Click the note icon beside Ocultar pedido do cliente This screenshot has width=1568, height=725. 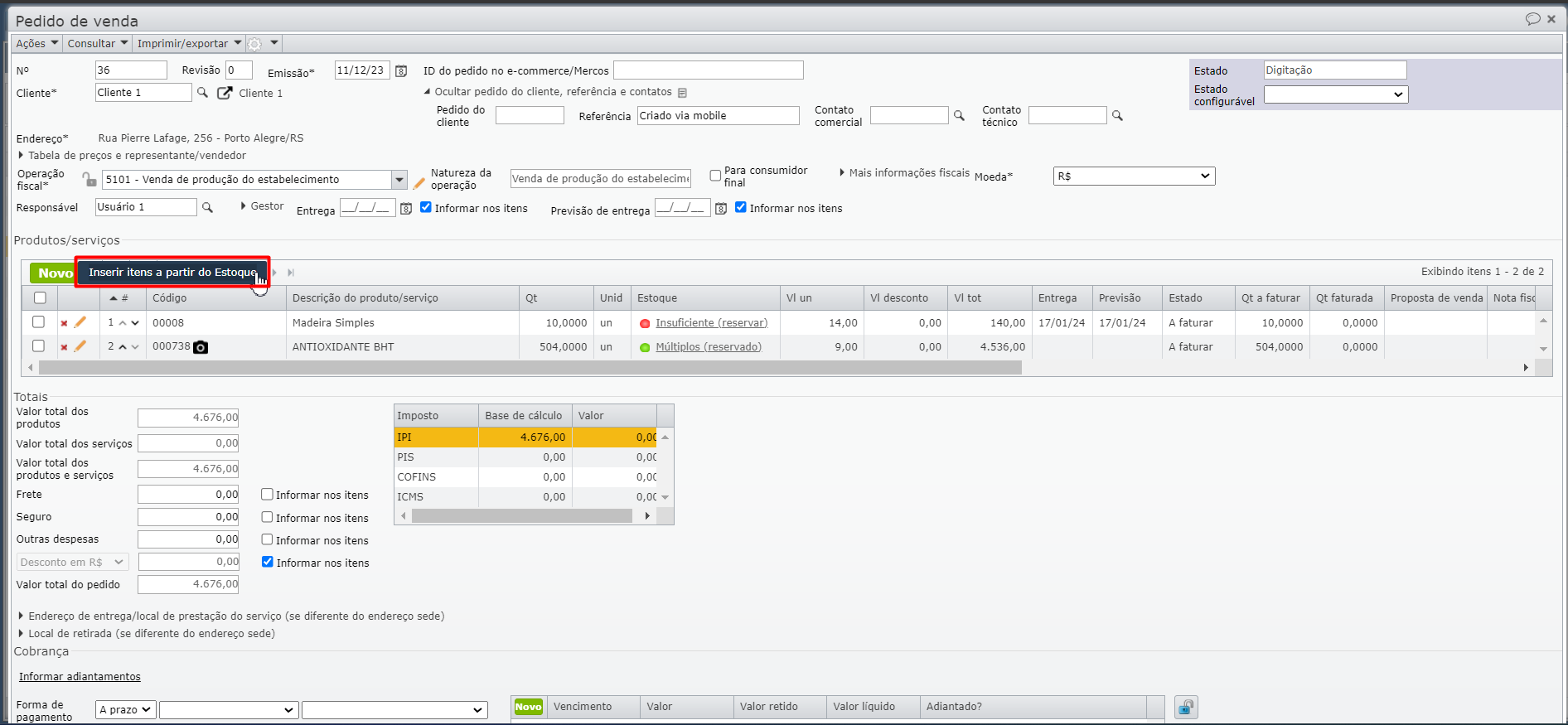click(682, 93)
